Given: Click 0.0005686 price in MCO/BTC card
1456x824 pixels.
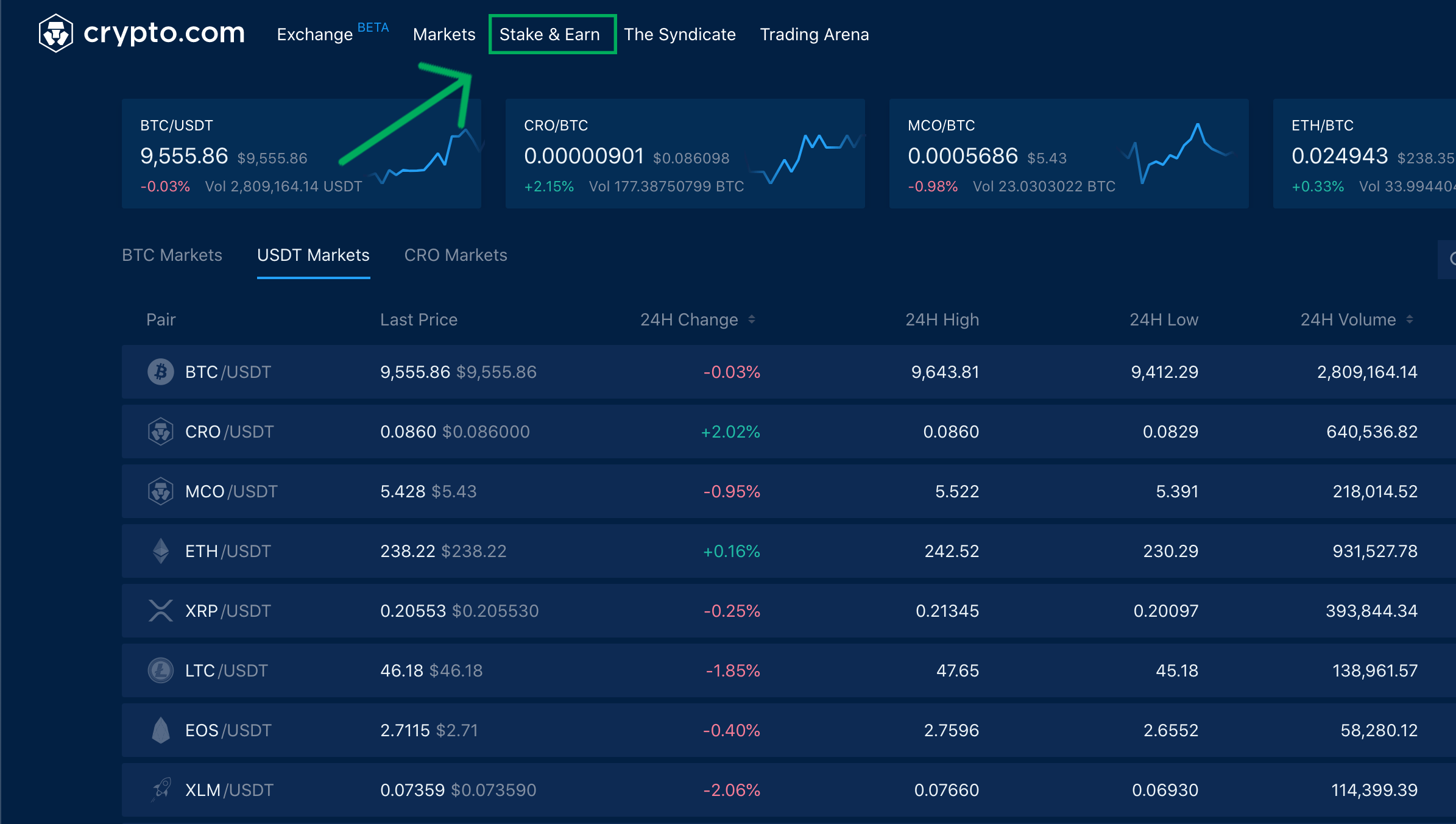Looking at the screenshot, I should click(x=963, y=156).
